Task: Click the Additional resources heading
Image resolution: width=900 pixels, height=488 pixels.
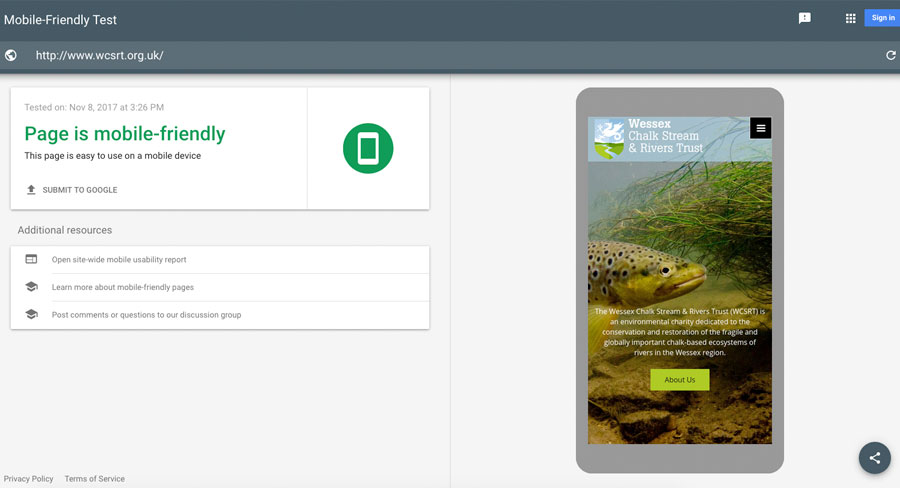Action: [x=65, y=230]
